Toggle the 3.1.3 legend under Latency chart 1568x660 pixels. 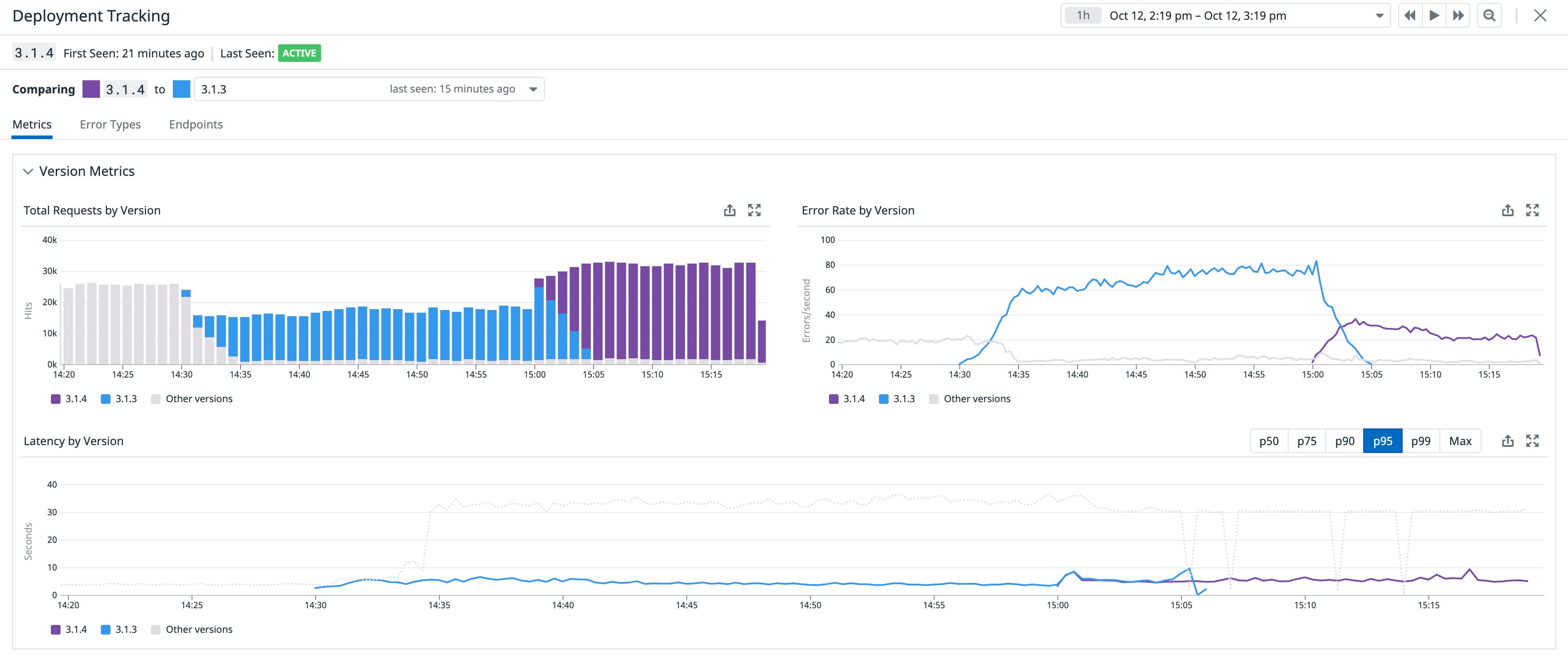[x=119, y=629]
